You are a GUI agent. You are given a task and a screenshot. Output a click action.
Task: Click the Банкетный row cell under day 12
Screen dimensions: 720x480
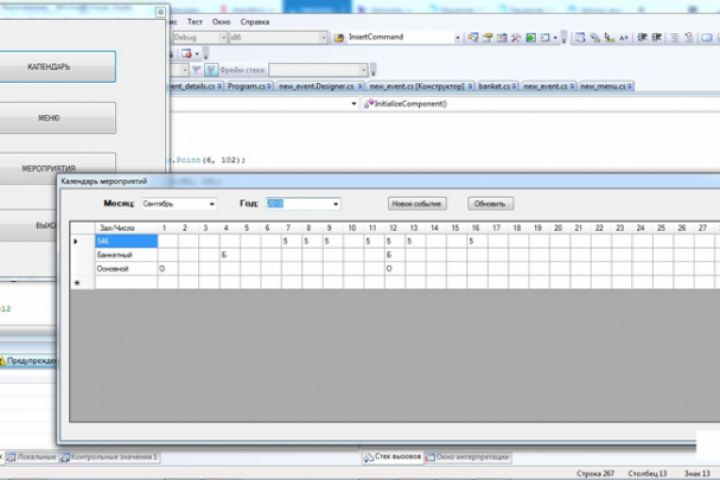[395, 255]
